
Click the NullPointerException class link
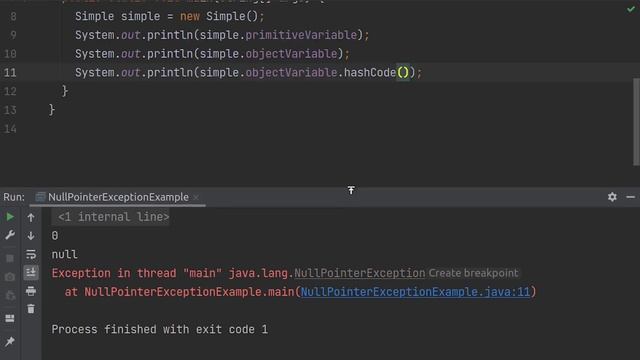click(x=360, y=273)
